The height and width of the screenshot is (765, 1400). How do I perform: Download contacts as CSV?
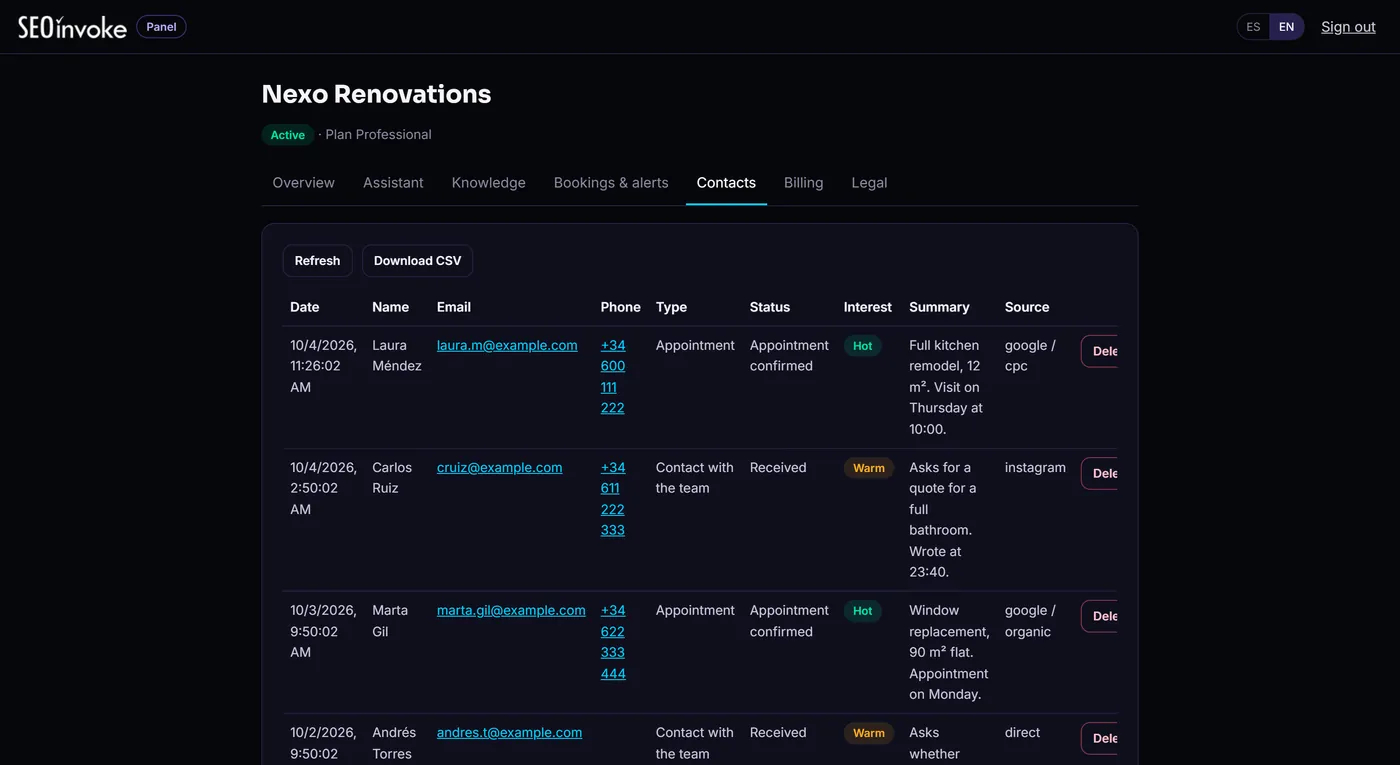[x=418, y=261]
